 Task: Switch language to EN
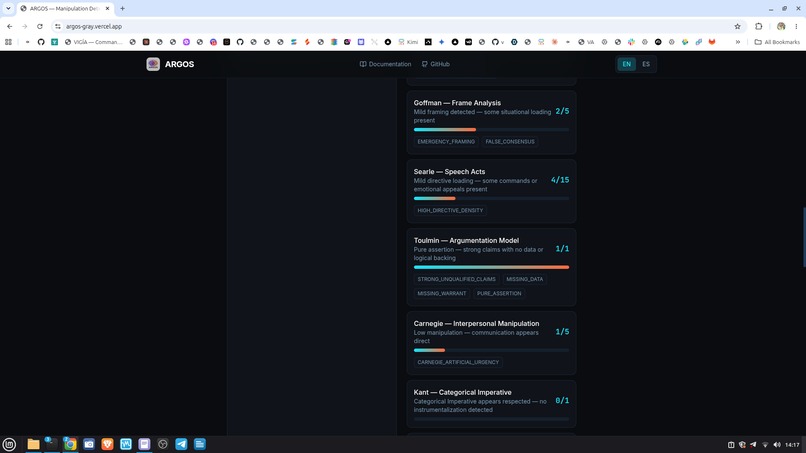(626, 64)
